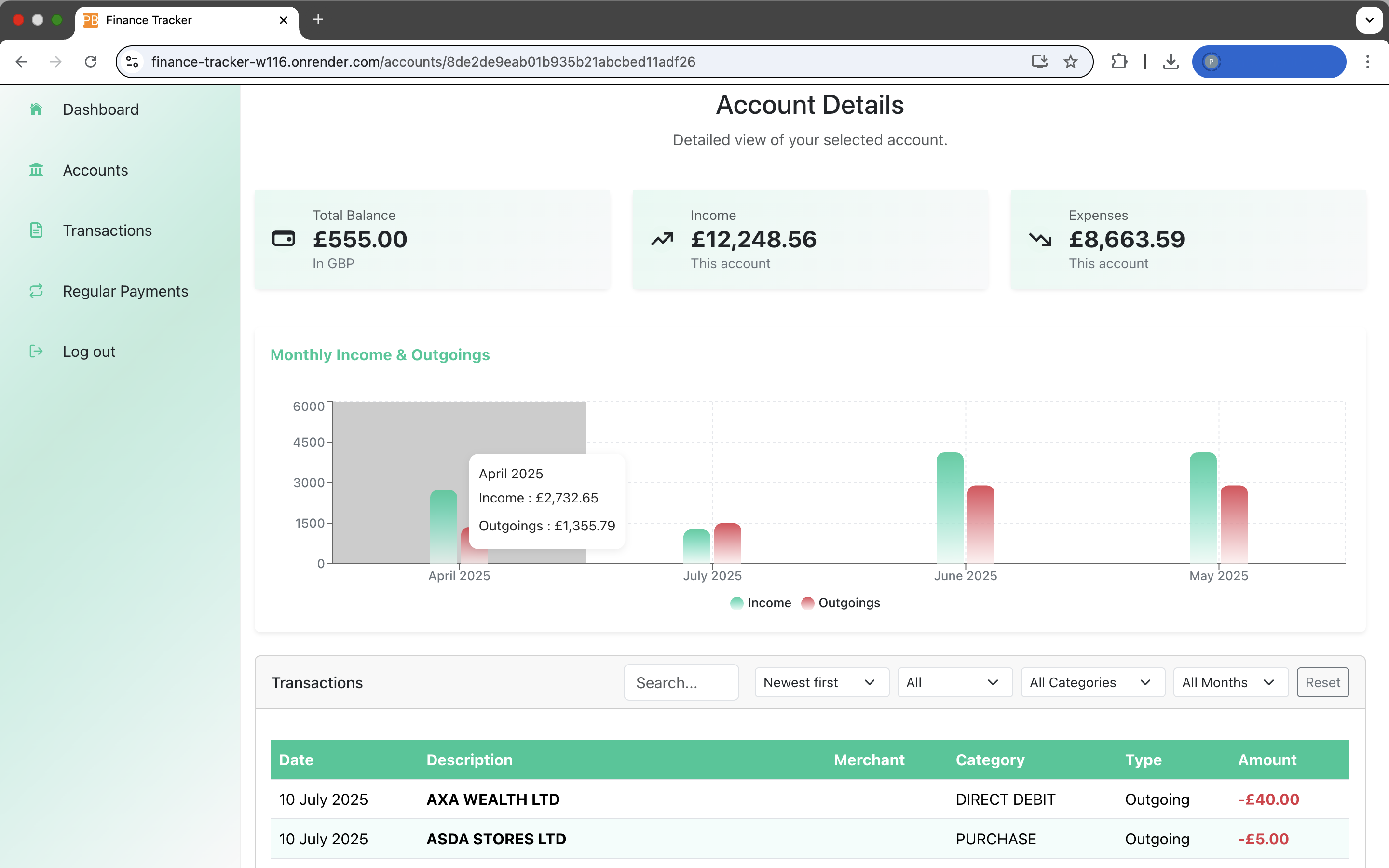The image size is (1389, 868).
Task: Toggle Income series in chart legend
Action: click(761, 603)
